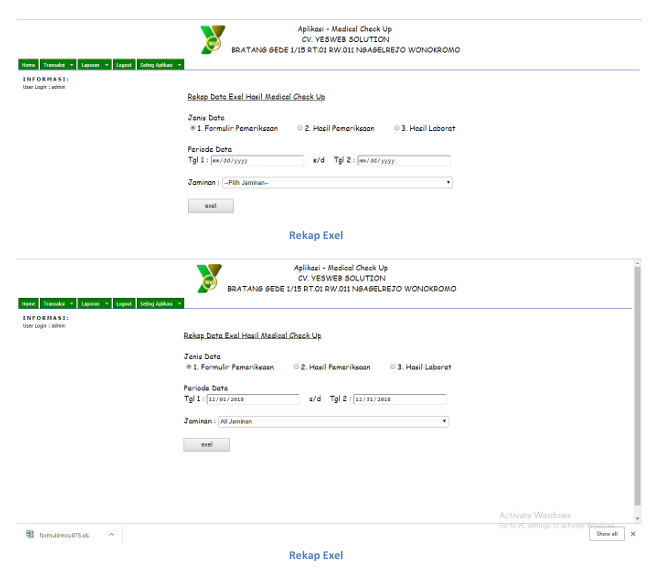Select 3. Hasil Laborat radio in top form
Screen dimensions: 658x578
(396, 128)
